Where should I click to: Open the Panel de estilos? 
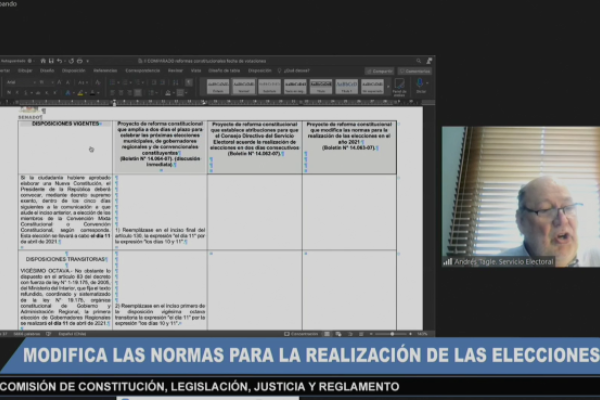(399, 87)
